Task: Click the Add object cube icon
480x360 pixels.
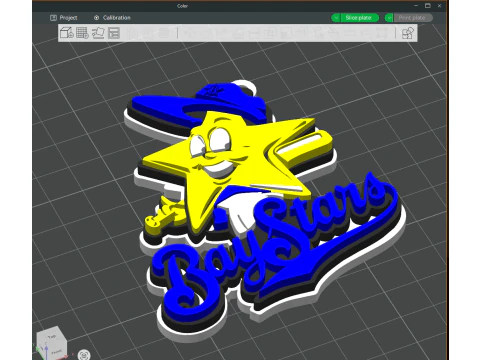Action: (x=67, y=33)
